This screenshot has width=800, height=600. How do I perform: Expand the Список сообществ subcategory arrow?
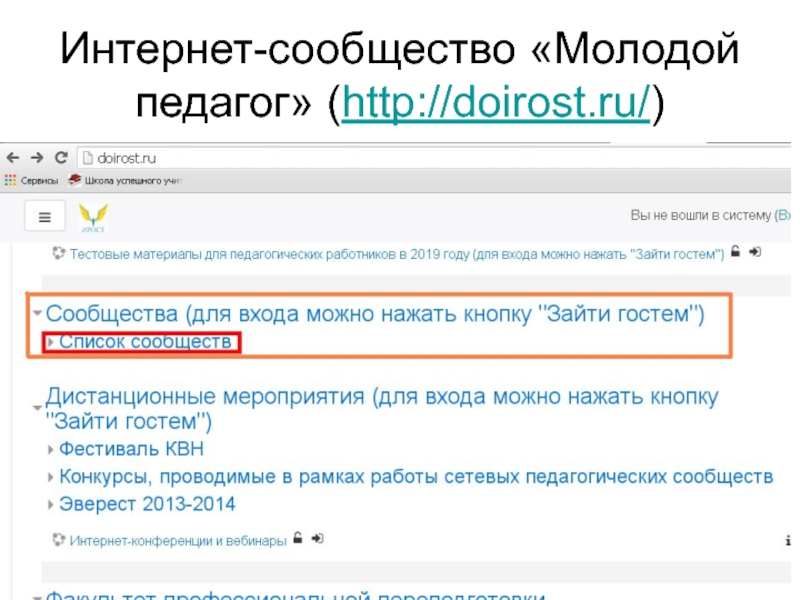[52, 343]
